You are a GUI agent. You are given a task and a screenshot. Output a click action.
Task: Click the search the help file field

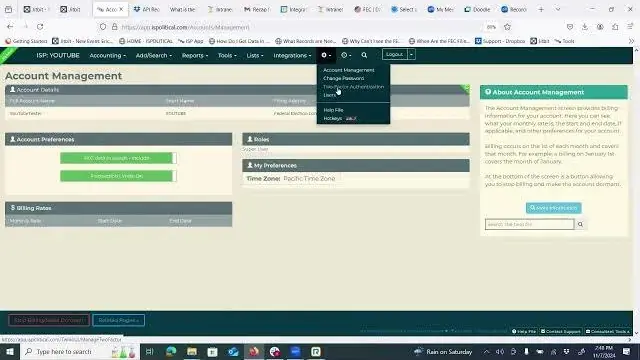pos(529,224)
